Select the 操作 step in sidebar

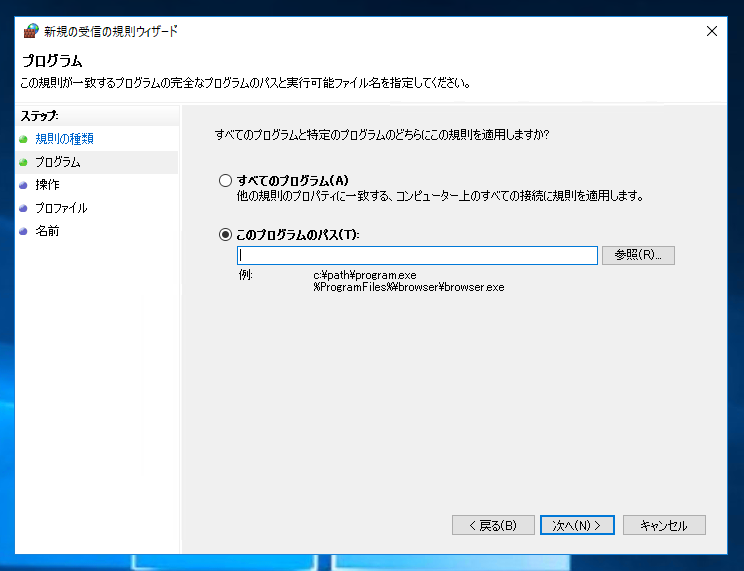(x=47, y=185)
